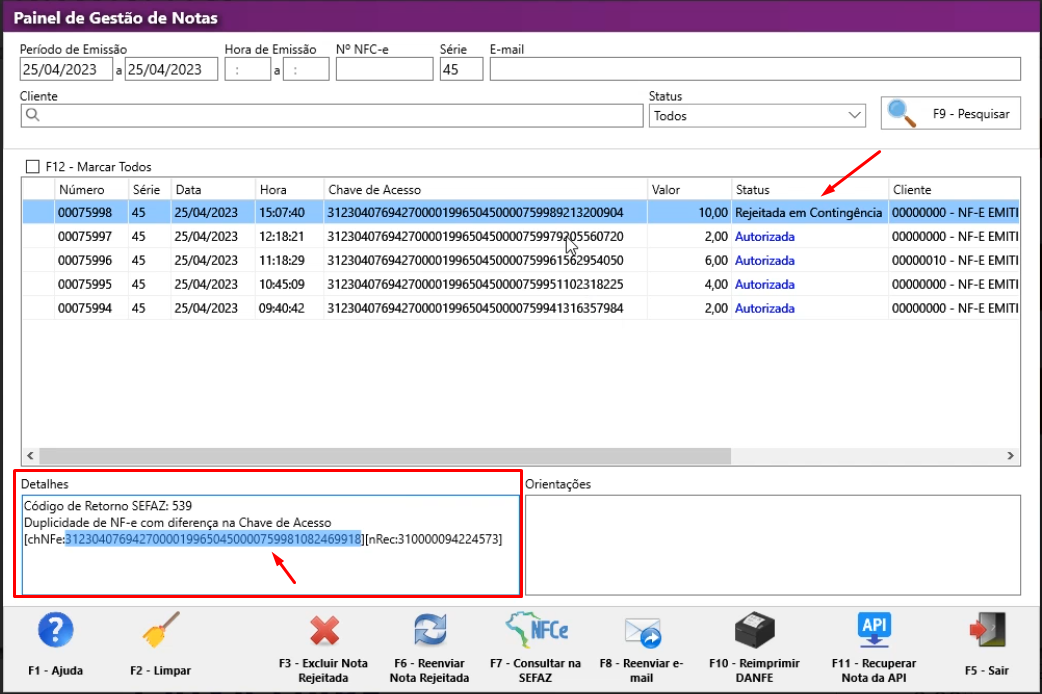Click the start Período de Emissão date field

(66, 69)
